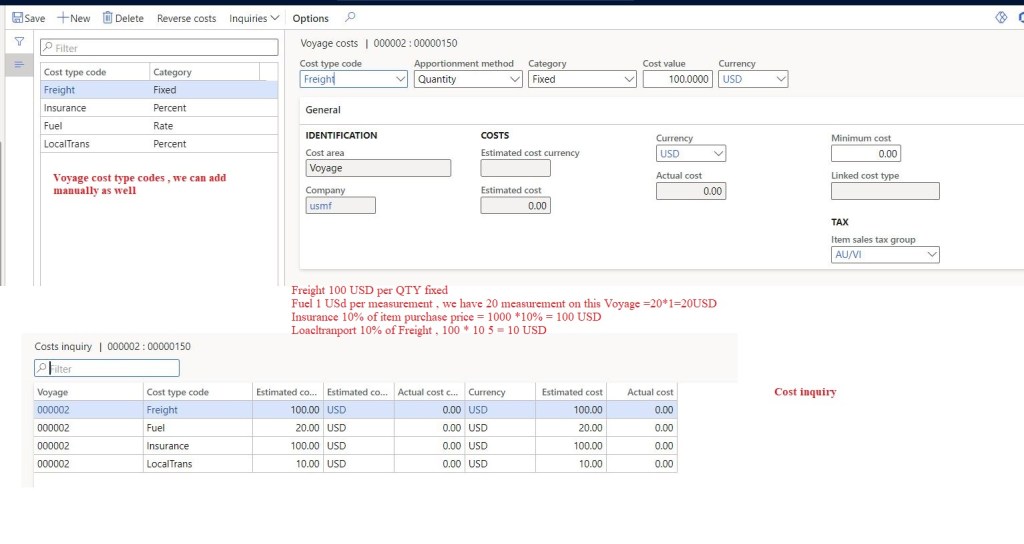Toggle the list view lines icon
The image size is (1024, 544).
(18, 65)
